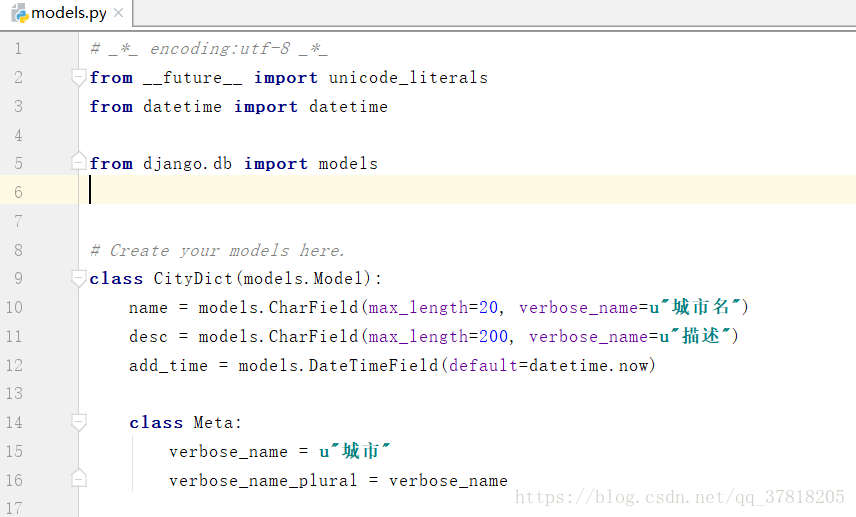Click default=datetime.now argument
856x517 pixels.
[x=548, y=365]
